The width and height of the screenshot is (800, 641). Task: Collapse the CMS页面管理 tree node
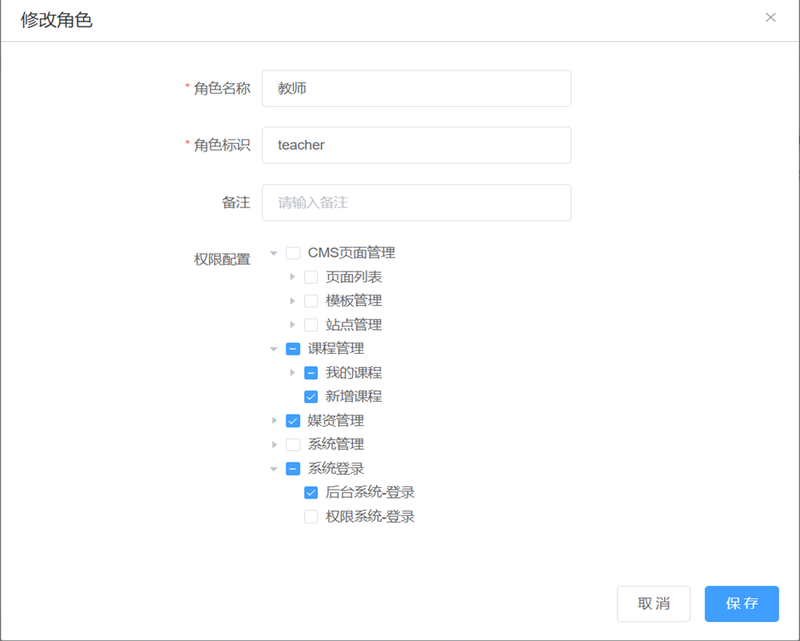click(274, 253)
